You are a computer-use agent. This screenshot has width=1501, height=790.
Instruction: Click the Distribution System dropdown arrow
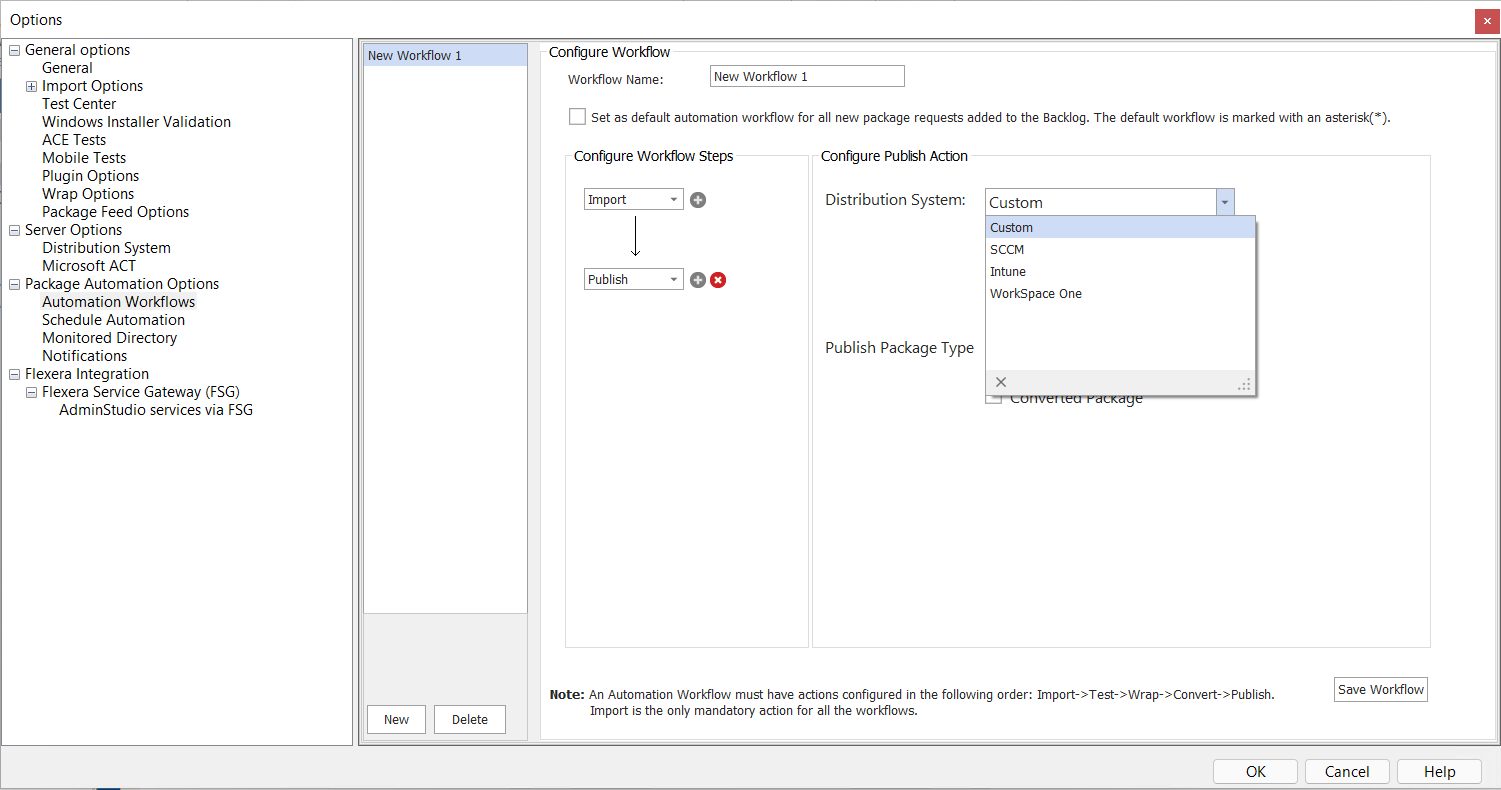(1225, 202)
